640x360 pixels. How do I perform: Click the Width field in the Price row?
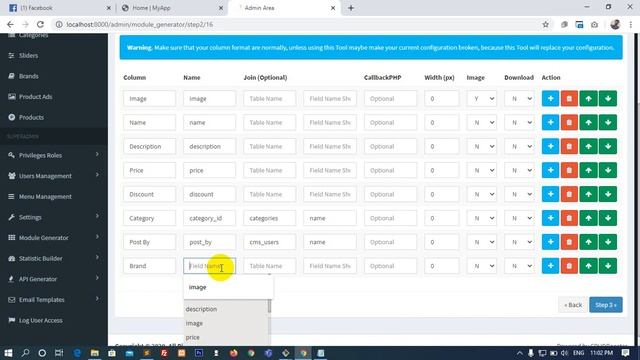[441, 170]
